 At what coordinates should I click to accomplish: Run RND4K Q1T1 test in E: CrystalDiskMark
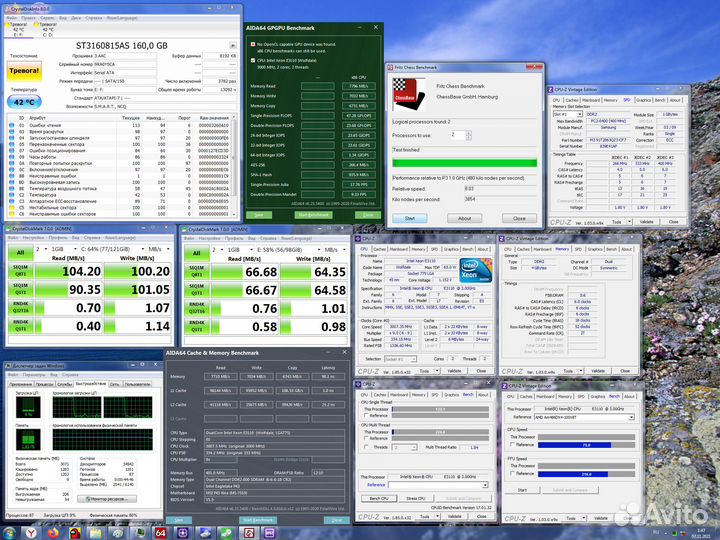(x=197, y=326)
